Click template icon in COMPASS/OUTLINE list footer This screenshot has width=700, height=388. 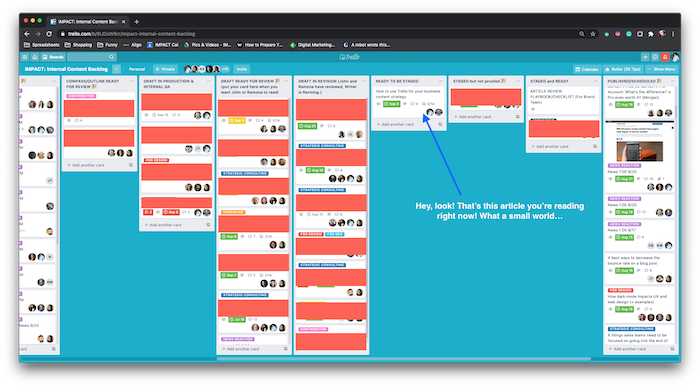[131, 165]
